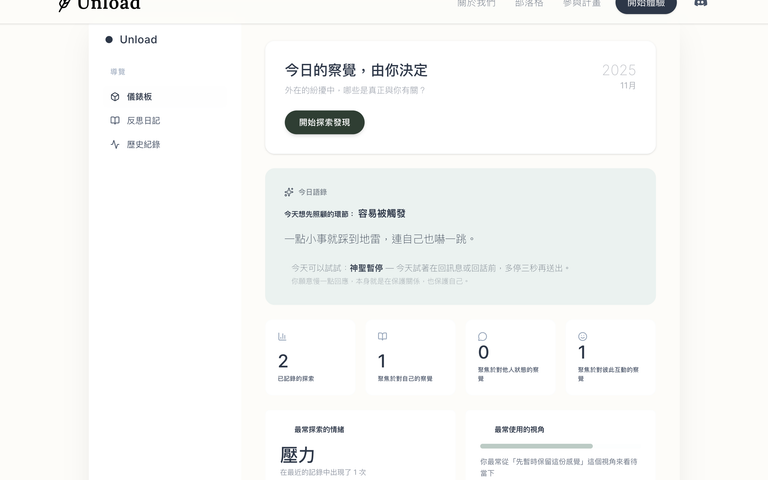The image size is (768, 480).
Task: Click the sparkle icon beside 今日語錄
Action: 289,192
